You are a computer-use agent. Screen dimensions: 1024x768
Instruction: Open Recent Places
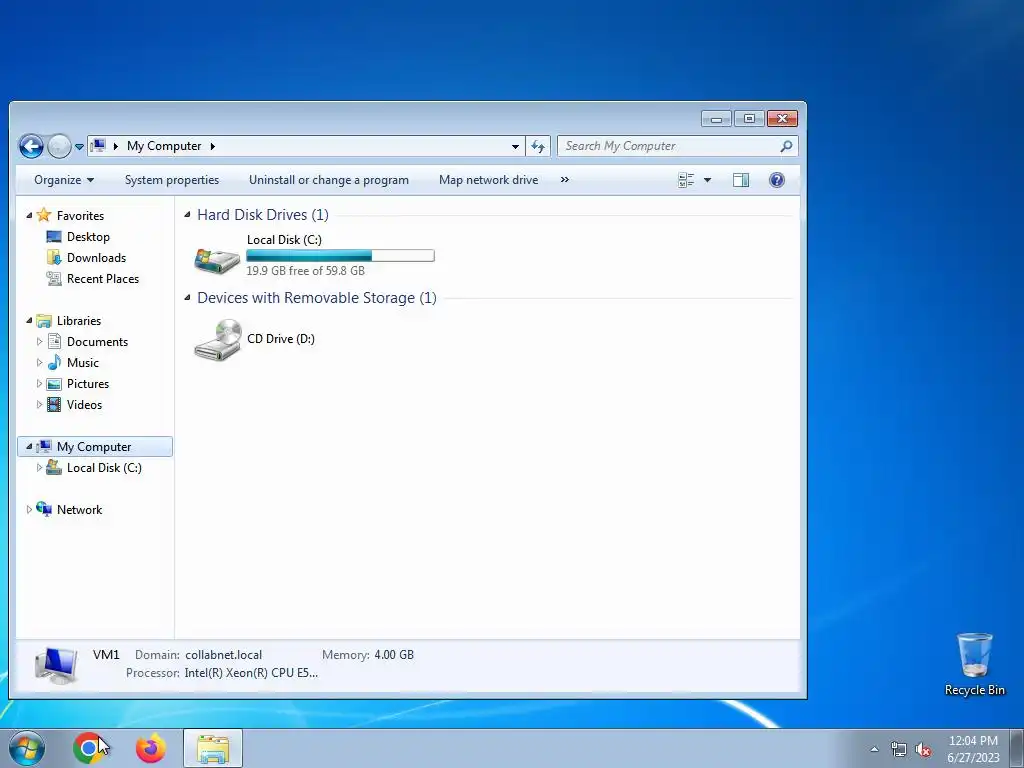pyautogui.click(x=103, y=278)
